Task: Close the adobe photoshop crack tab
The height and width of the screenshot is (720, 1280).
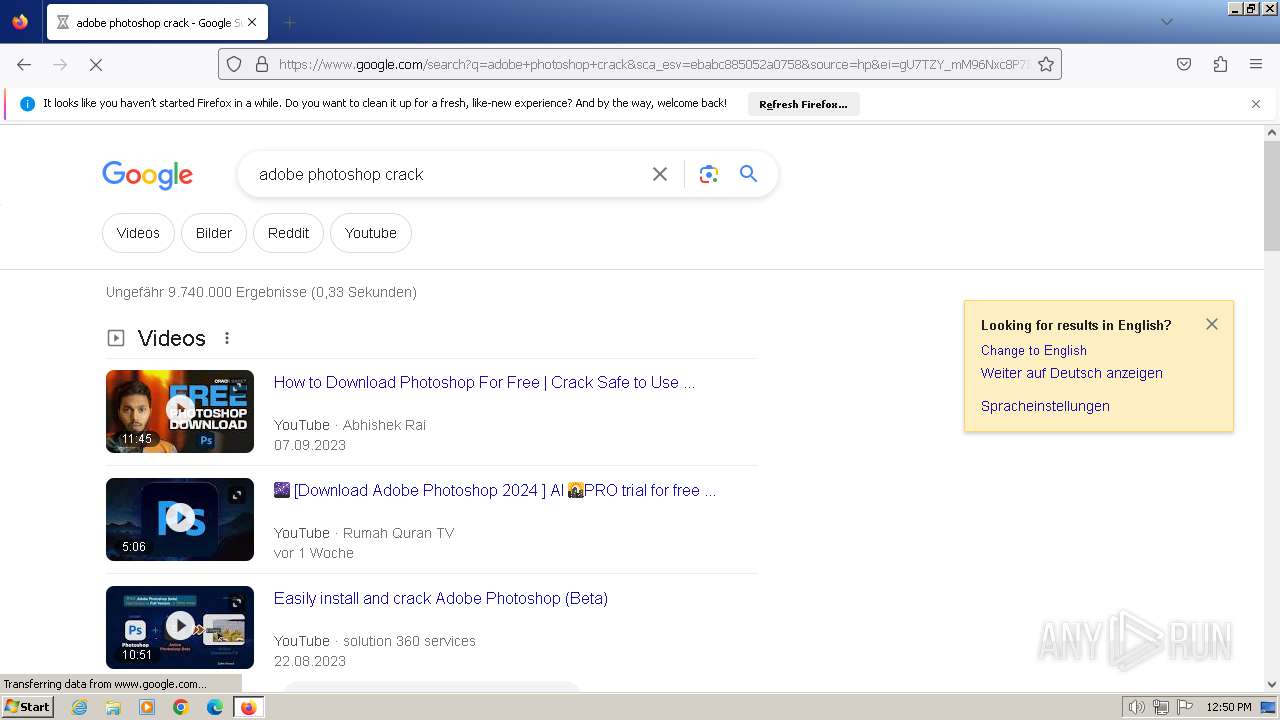Action: [251, 22]
